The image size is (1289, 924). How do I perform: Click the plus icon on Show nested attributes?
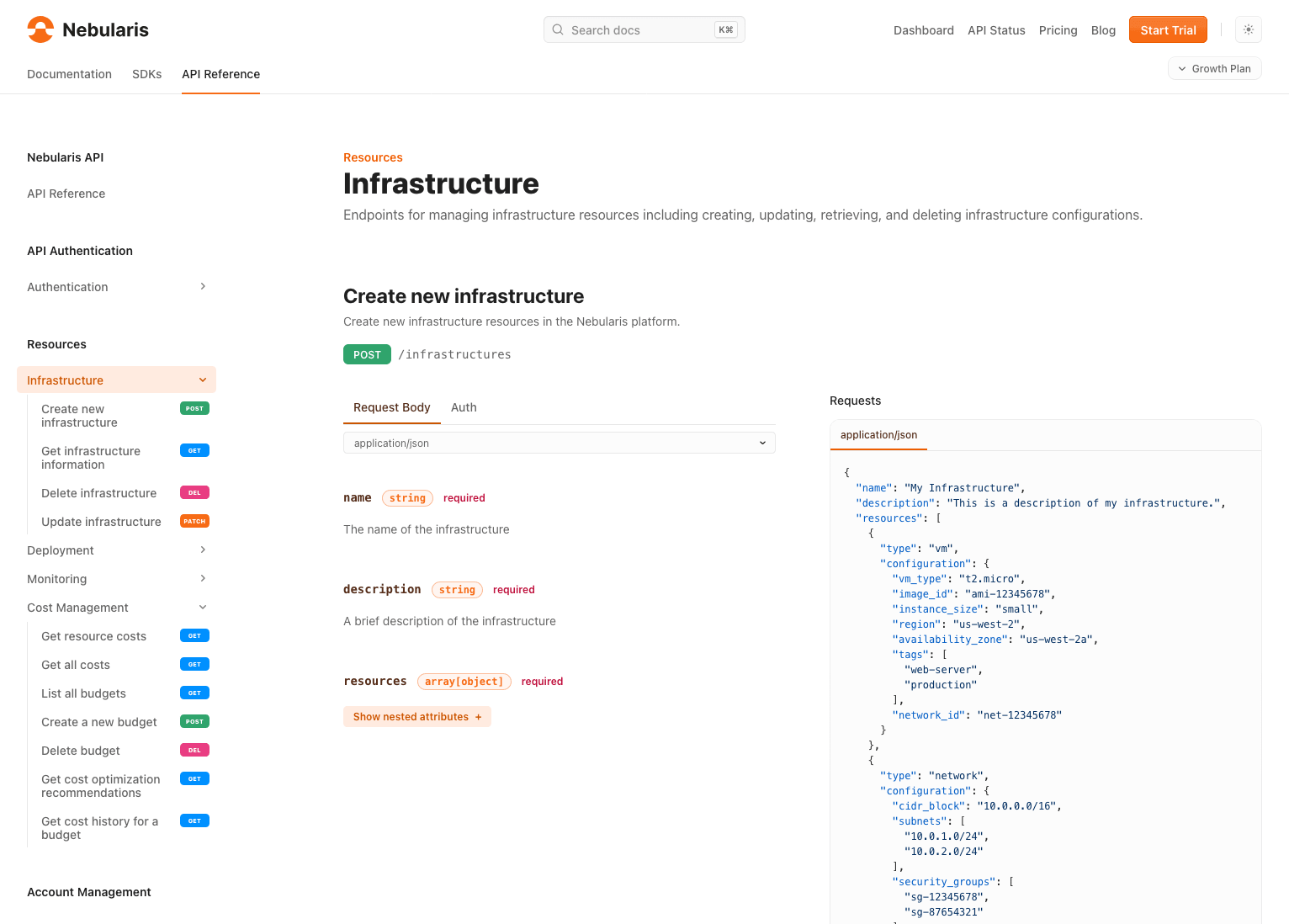tap(479, 717)
